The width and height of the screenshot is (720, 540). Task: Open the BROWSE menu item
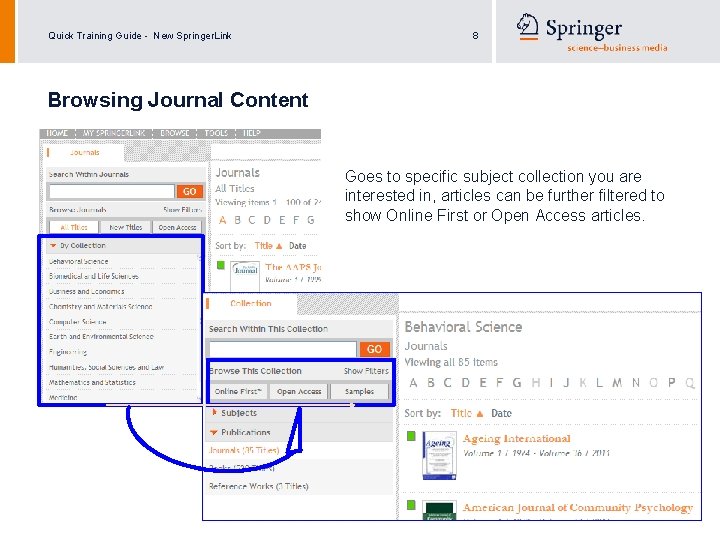tap(174, 133)
